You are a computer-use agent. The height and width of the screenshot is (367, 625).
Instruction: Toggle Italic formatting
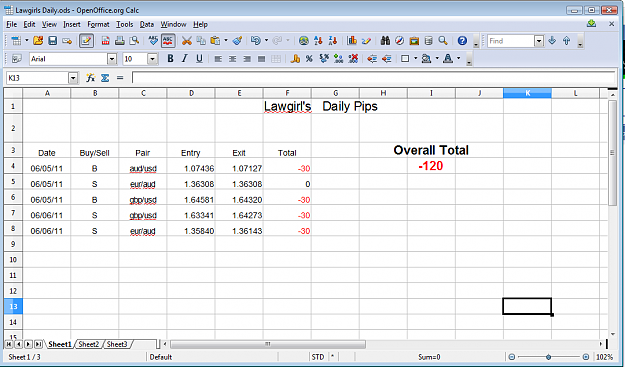185,59
